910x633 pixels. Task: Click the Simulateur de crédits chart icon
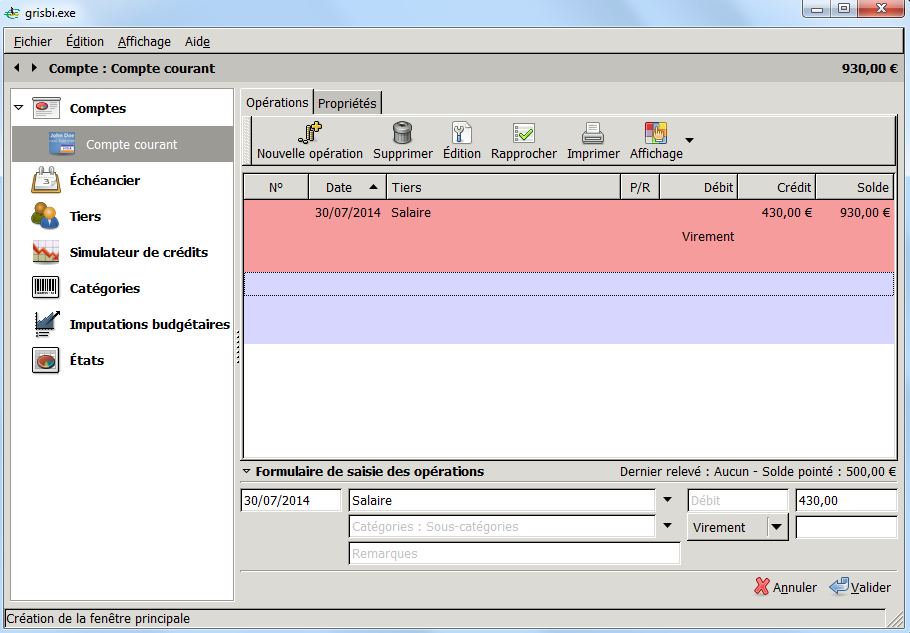tap(44, 252)
